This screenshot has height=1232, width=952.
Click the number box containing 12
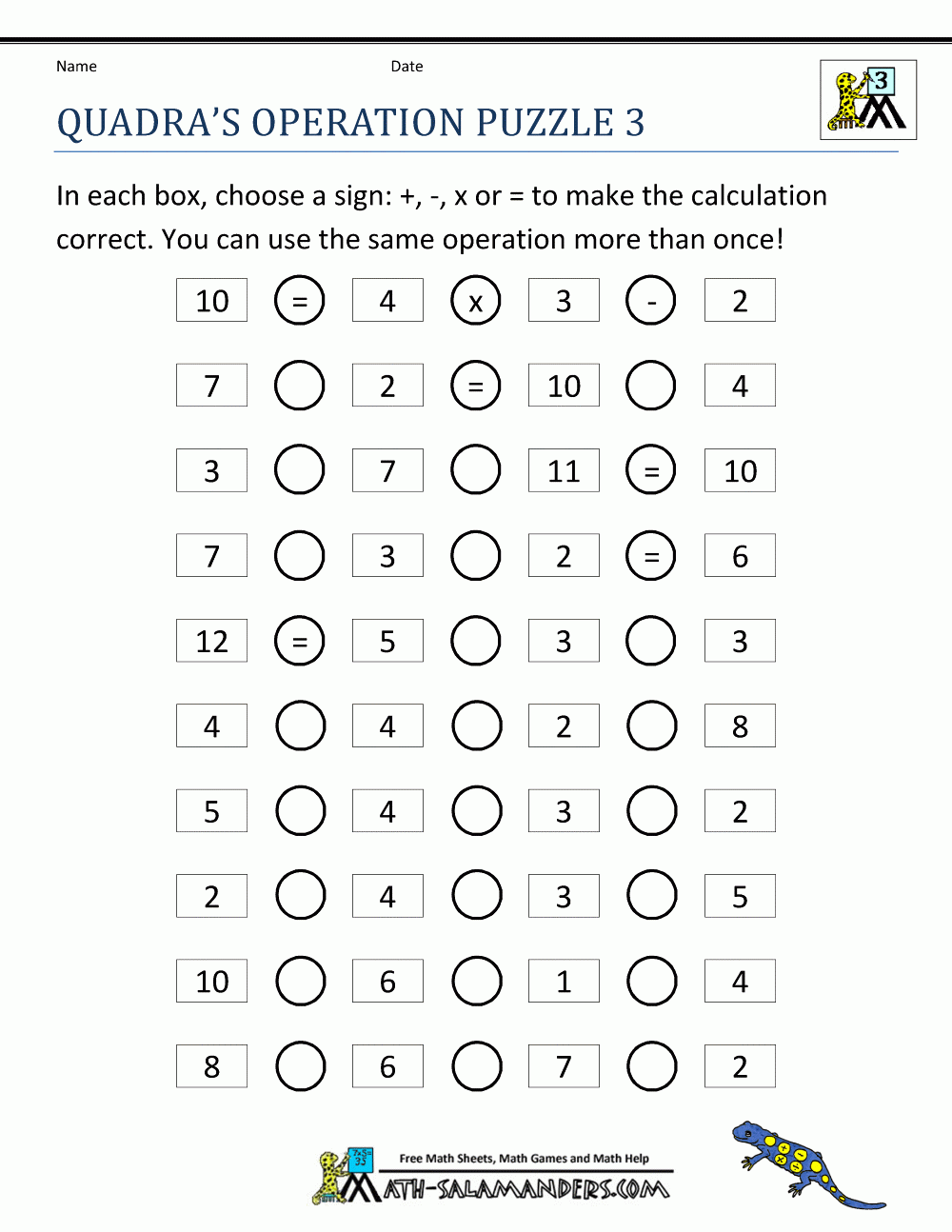click(211, 641)
